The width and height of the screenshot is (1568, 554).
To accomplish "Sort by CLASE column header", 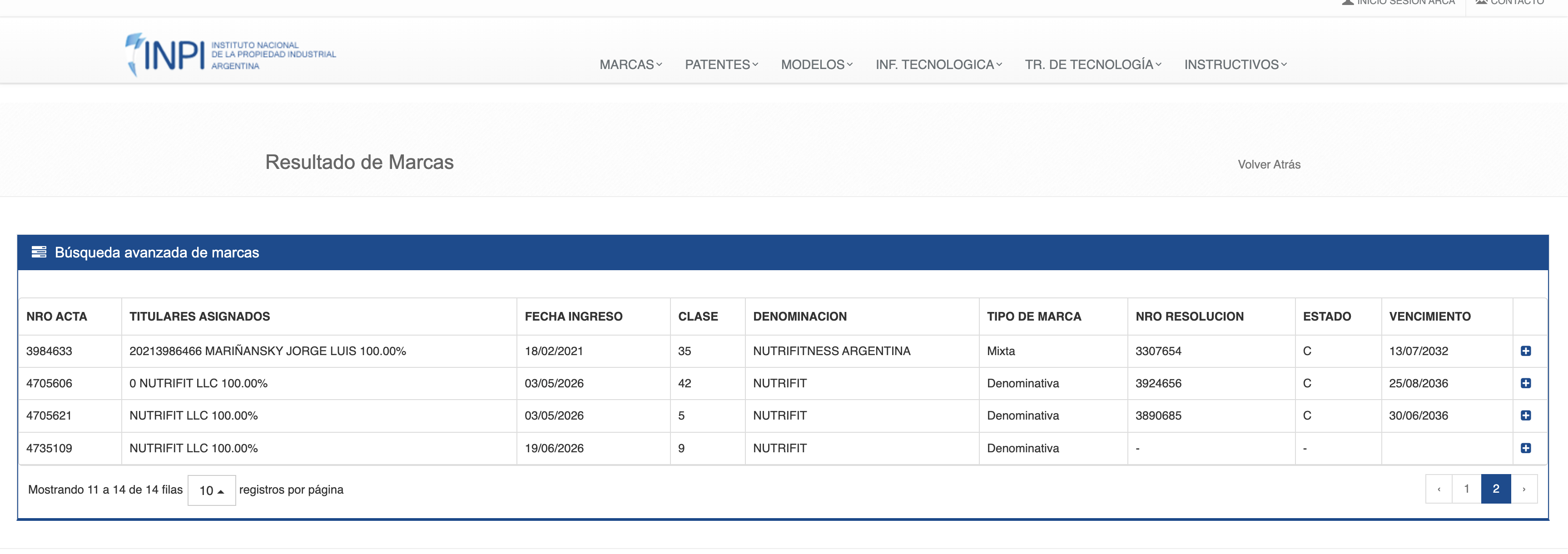I will (698, 317).
